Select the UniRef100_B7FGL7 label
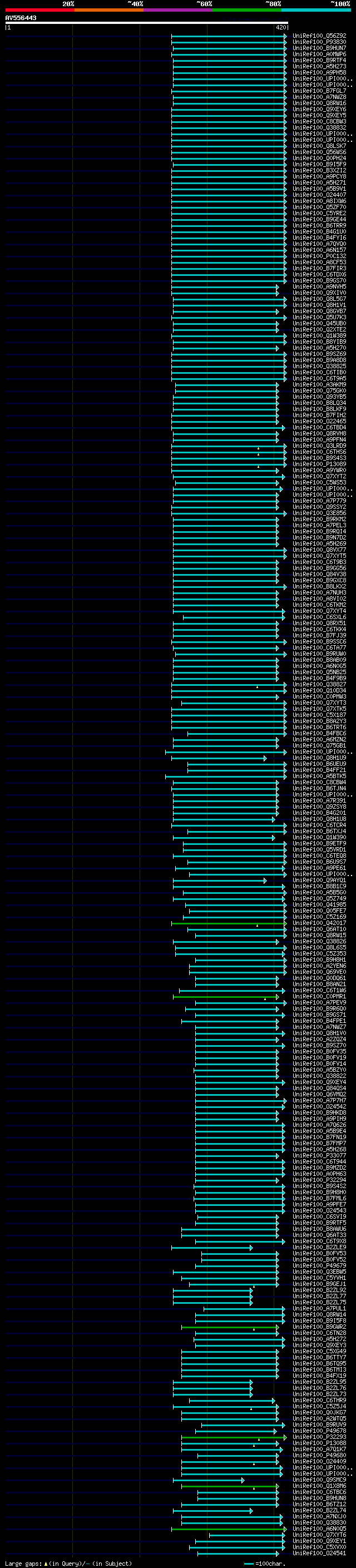Image resolution: width=356 pixels, height=1568 pixels. [x=319, y=91]
